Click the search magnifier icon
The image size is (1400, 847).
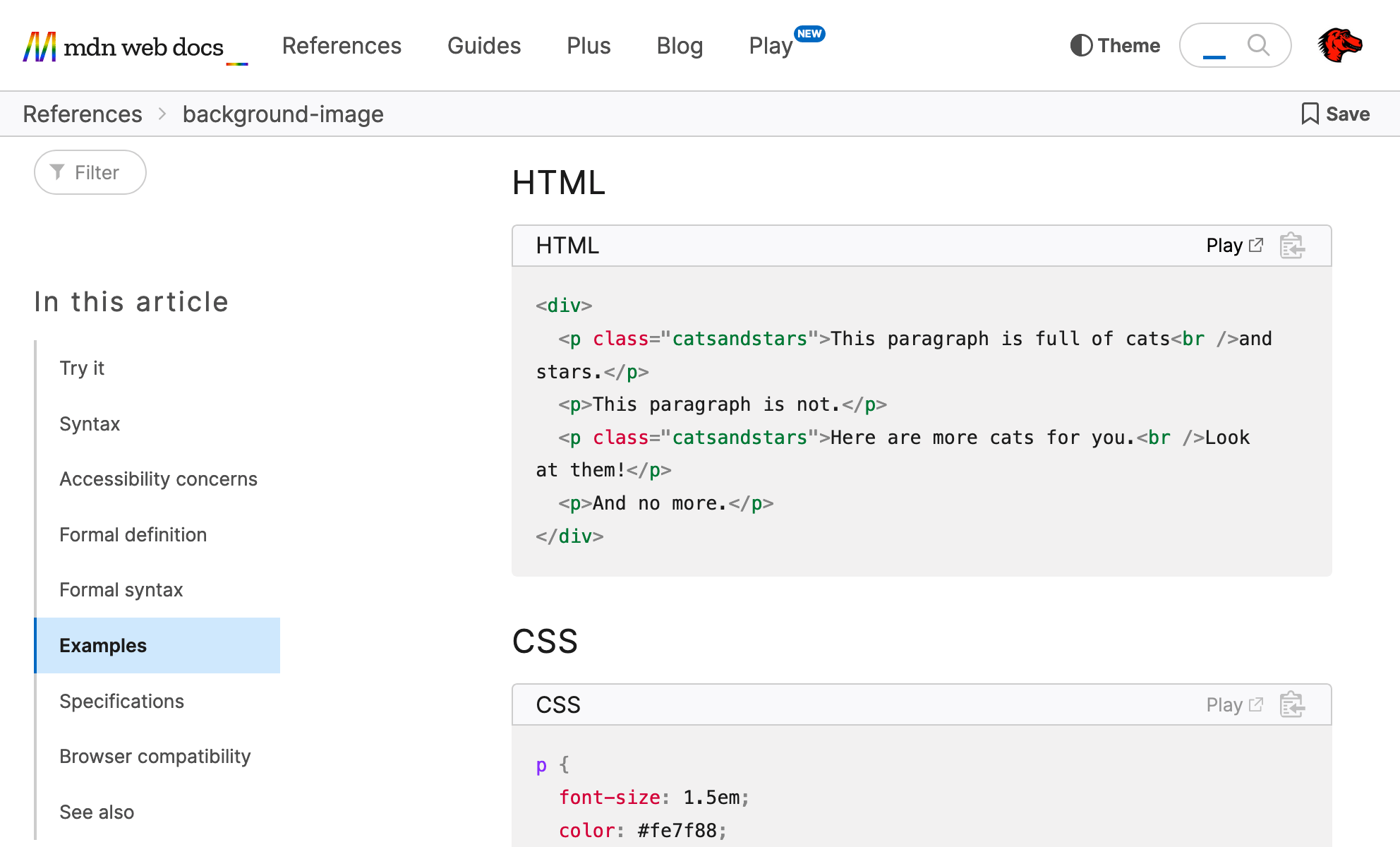coord(1258,45)
